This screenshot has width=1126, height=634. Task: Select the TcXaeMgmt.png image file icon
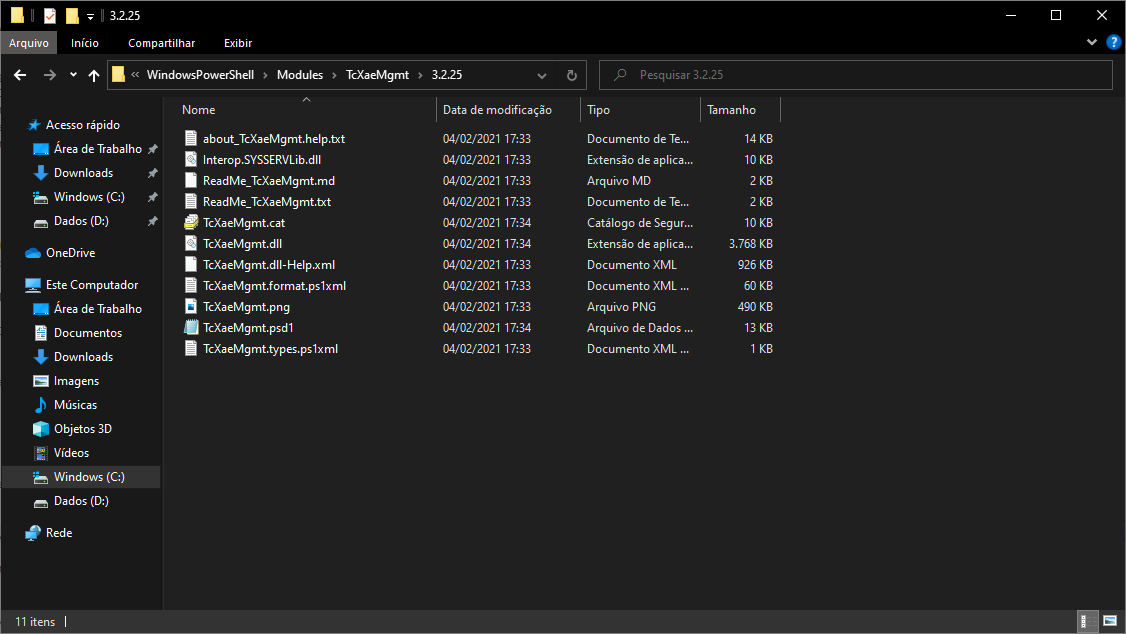(x=191, y=307)
